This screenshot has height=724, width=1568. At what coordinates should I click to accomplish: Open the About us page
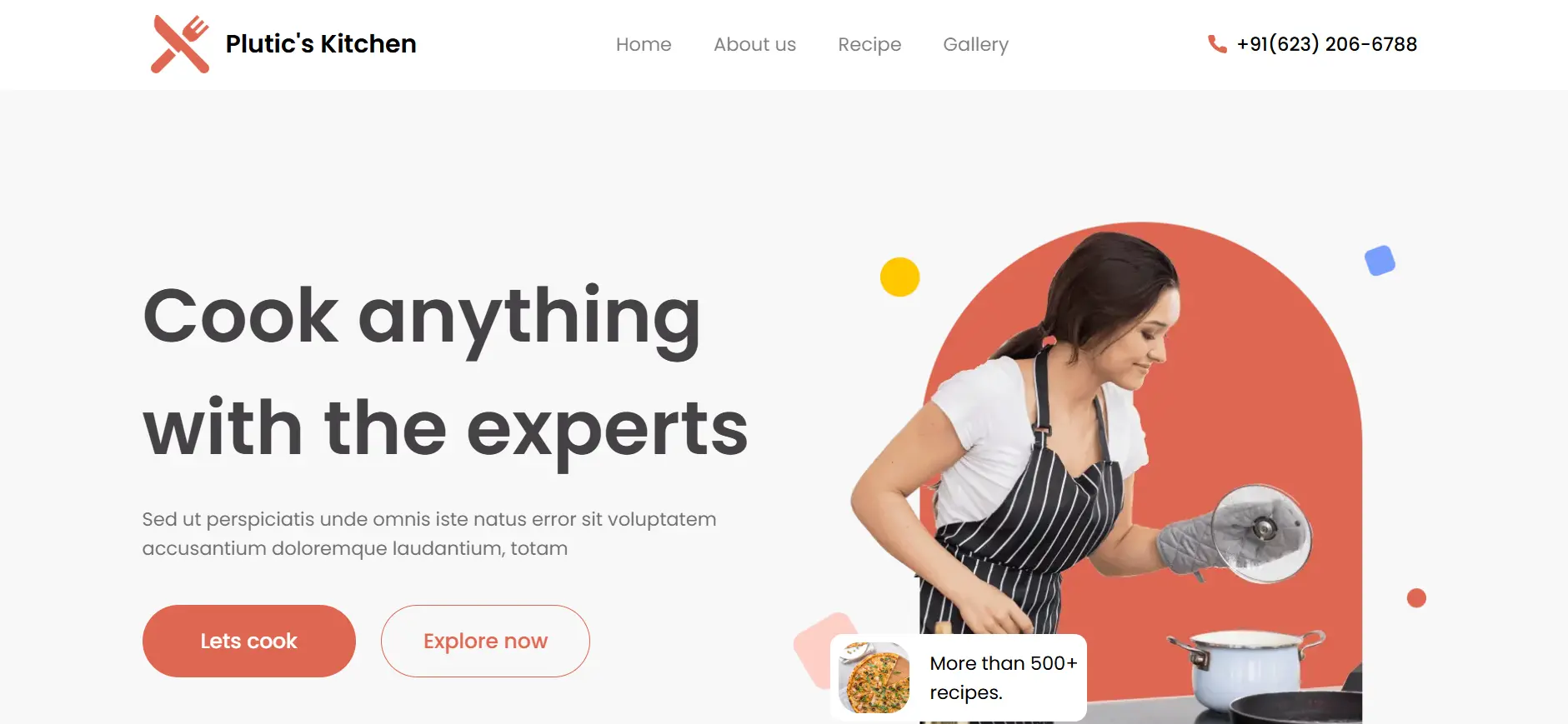click(x=754, y=44)
